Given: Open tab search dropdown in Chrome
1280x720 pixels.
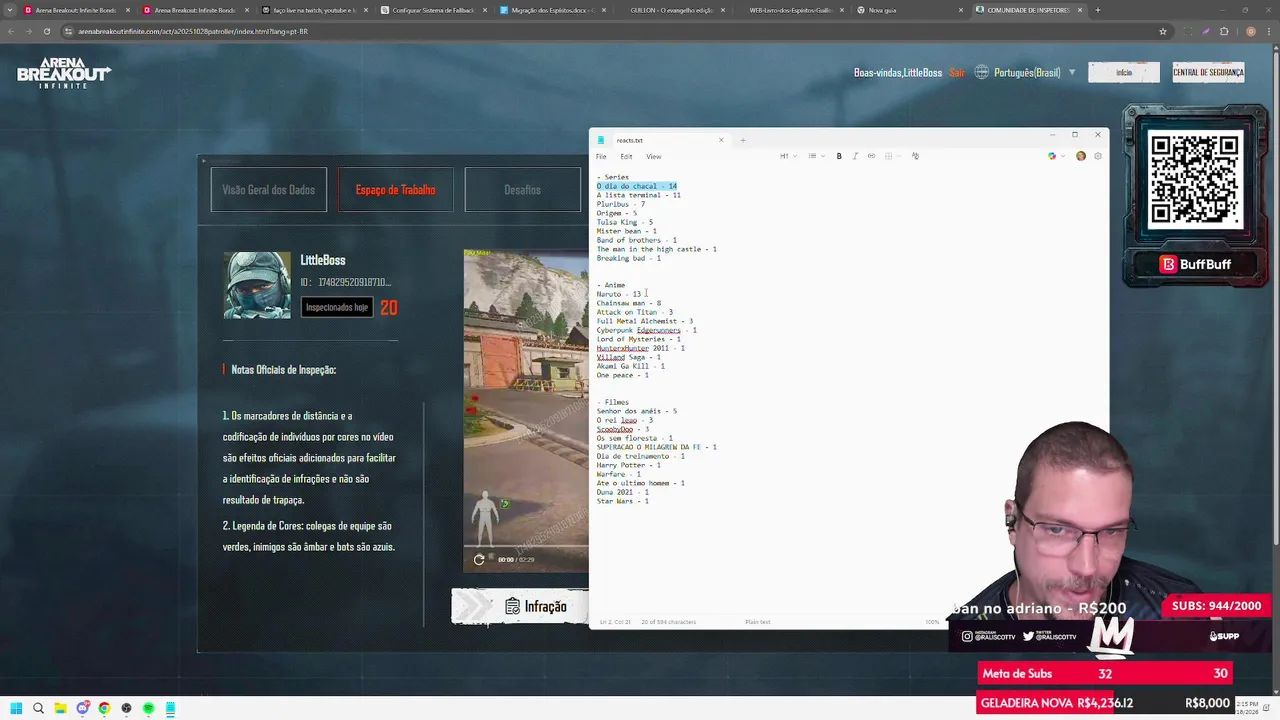Looking at the screenshot, I should pyautogui.click(x=8, y=10).
